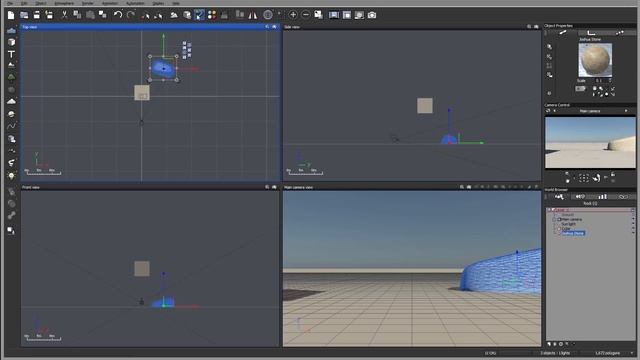640x360 pixels.
Task: Click the camera render icon
Action: (x=372, y=15)
